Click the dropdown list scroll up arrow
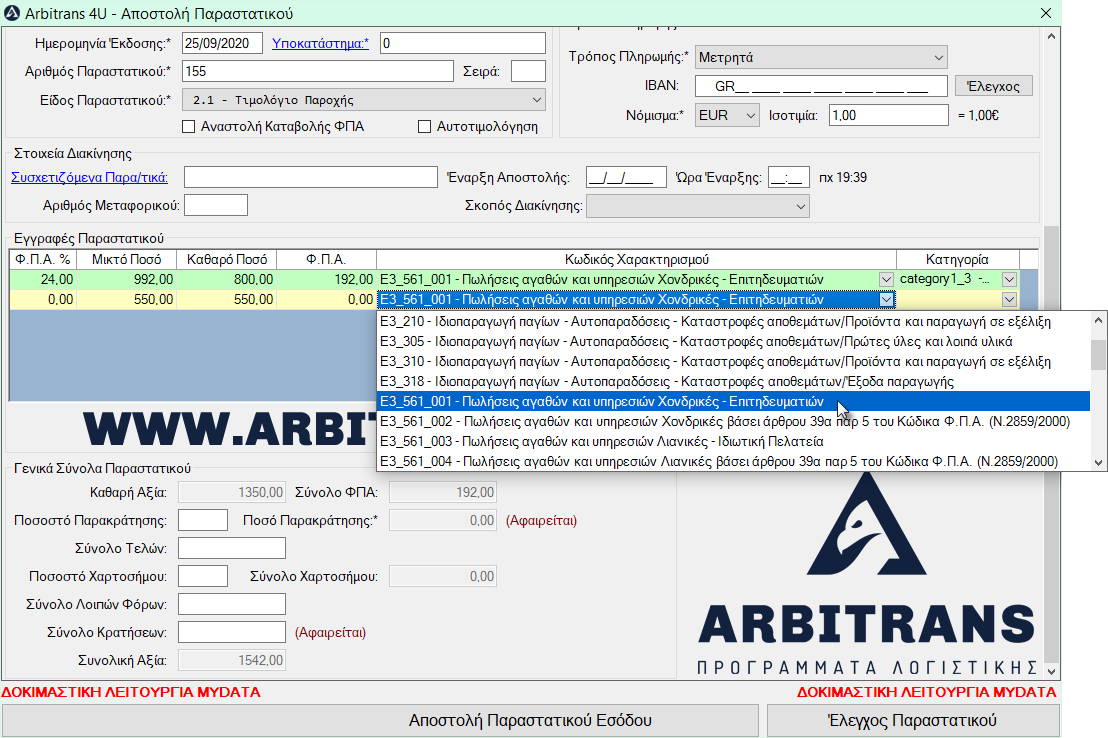Viewport: 1108px width, 738px height. click(x=1098, y=320)
